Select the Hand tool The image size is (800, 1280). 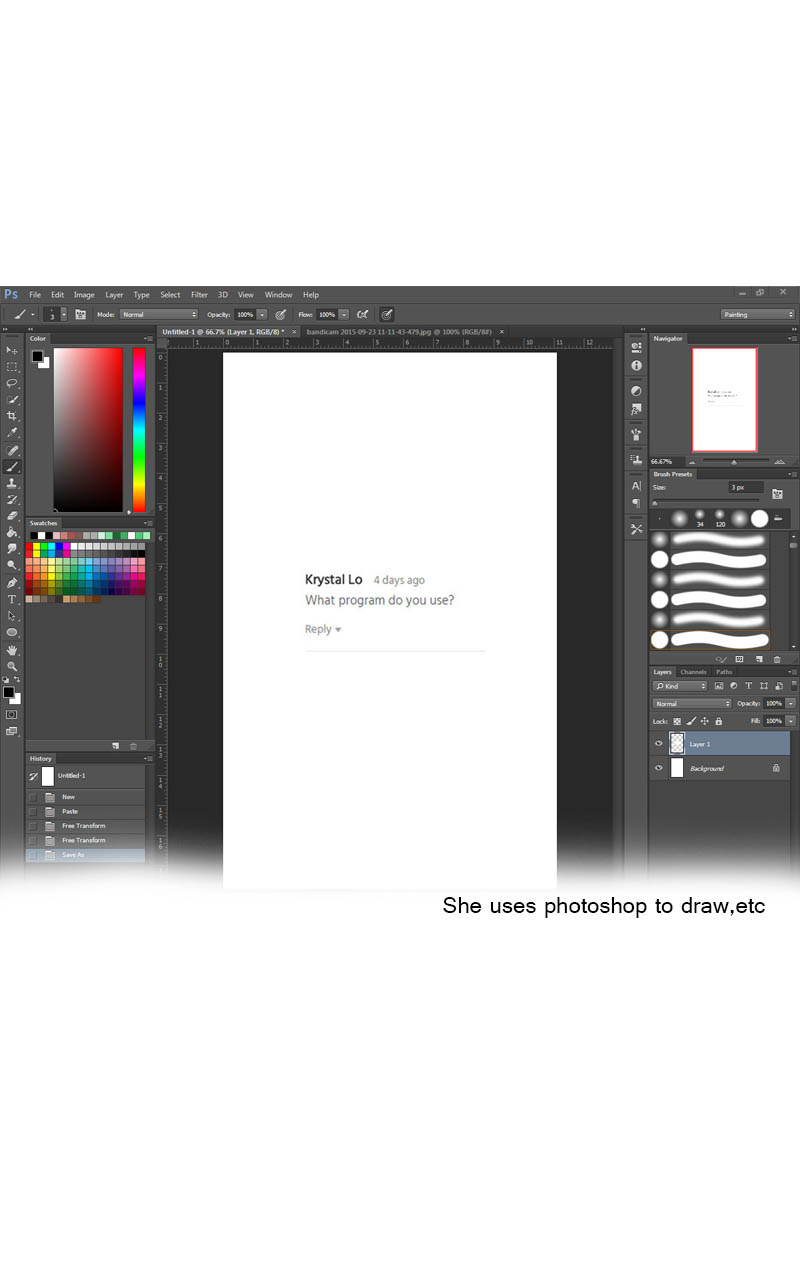tap(12, 650)
